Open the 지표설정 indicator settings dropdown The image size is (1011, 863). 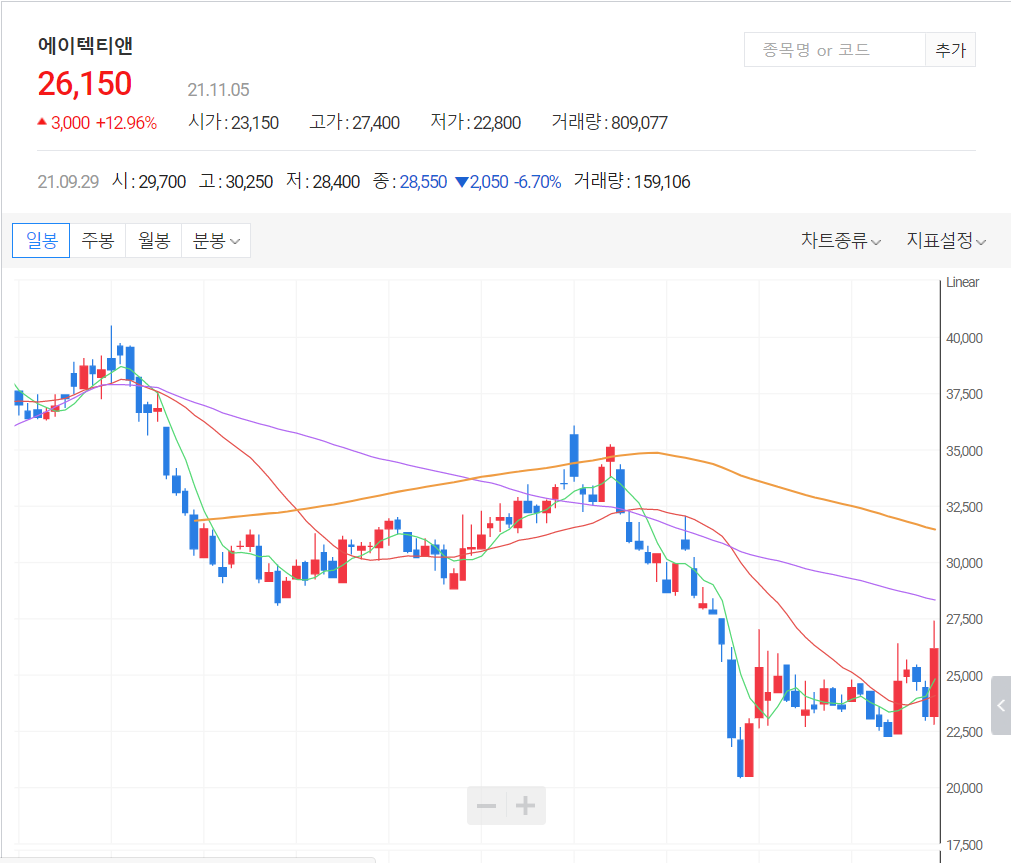[x=946, y=241]
